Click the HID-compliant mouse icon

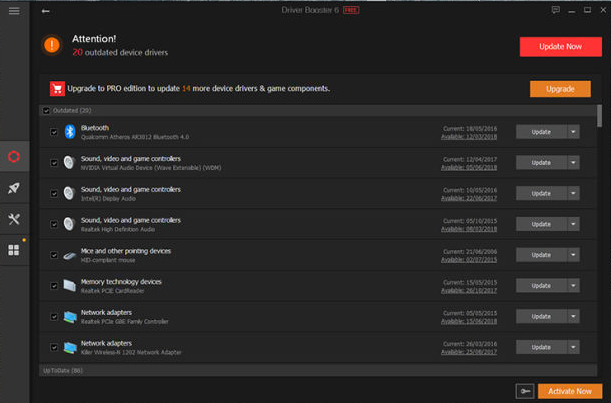tap(69, 255)
